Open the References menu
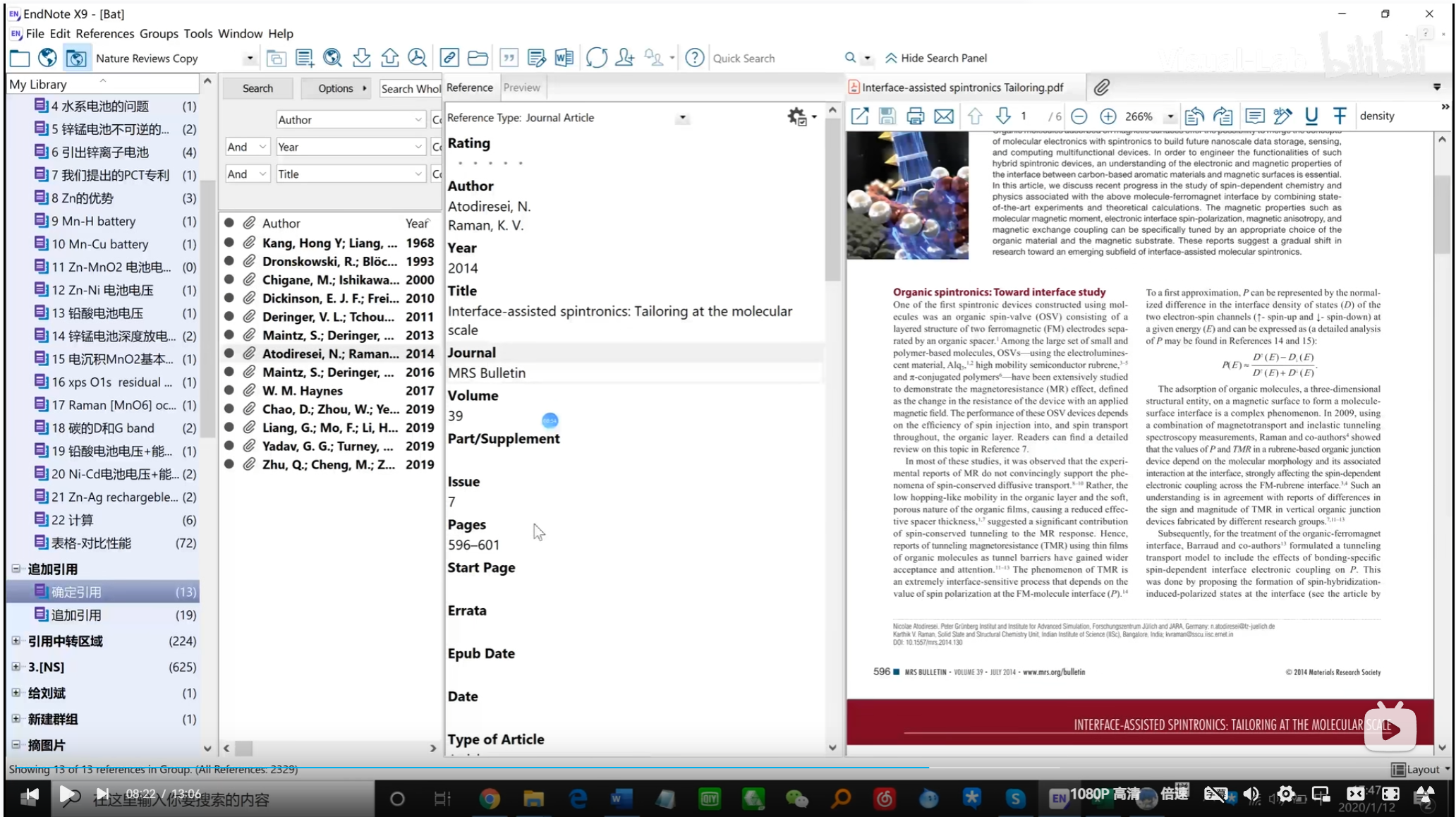1456x817 pixels. [x=104, y=33]
